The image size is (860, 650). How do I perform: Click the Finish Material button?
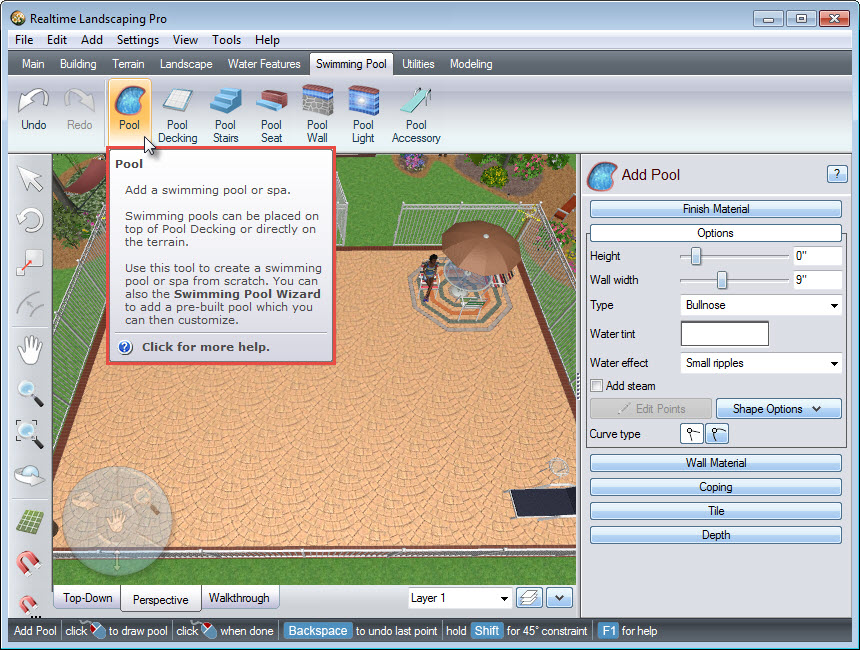(715, 209)
